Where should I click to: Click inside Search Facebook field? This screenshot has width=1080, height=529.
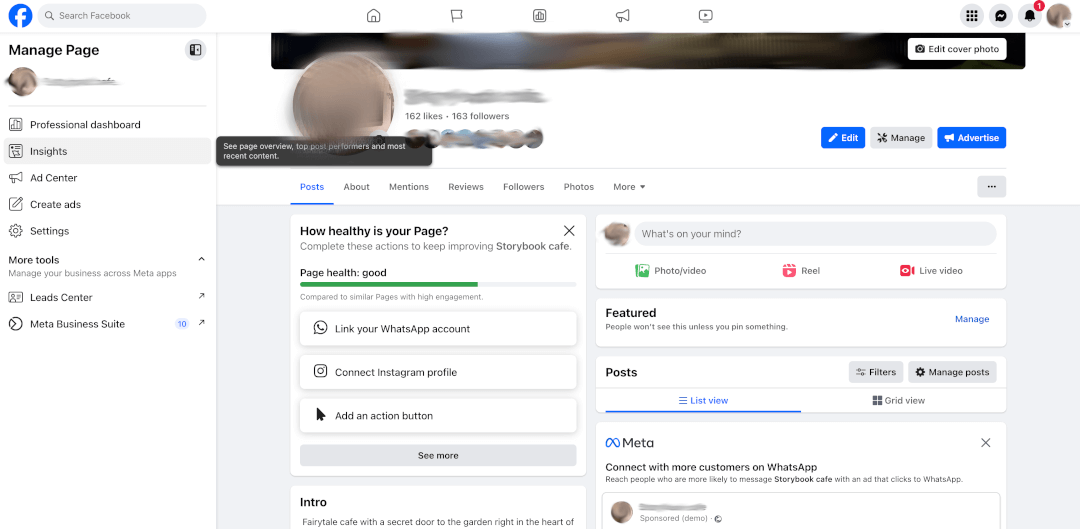122,15
